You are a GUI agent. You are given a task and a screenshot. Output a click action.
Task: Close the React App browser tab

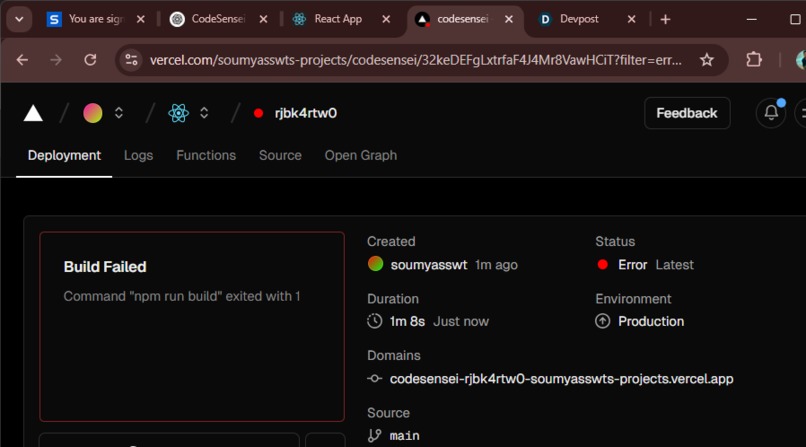[x=386, y=19]
